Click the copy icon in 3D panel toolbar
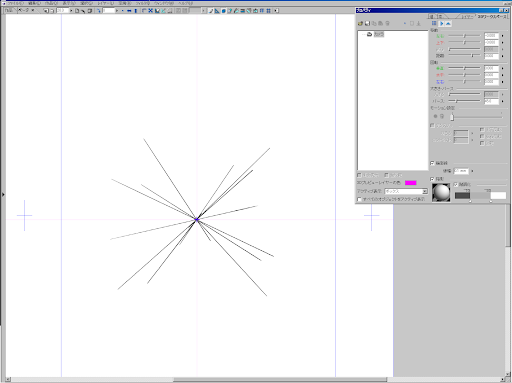 pyautogui.click(x=374, y=23)
